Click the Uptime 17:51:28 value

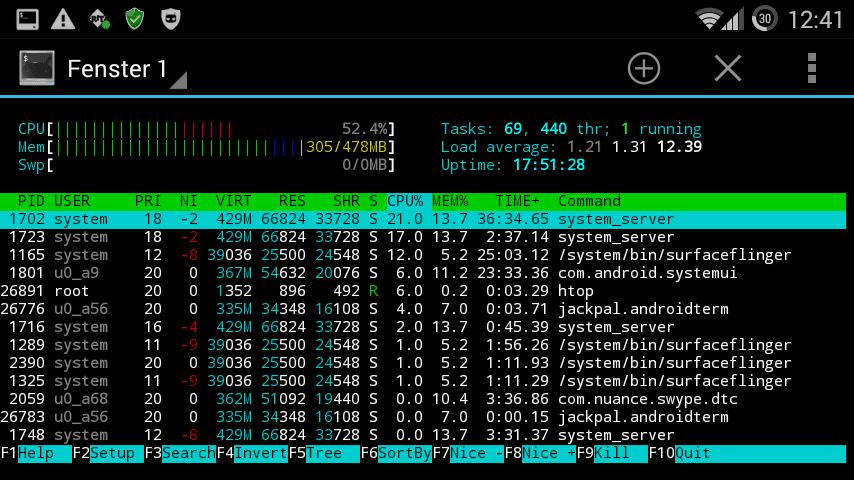(x=549, y=165)
